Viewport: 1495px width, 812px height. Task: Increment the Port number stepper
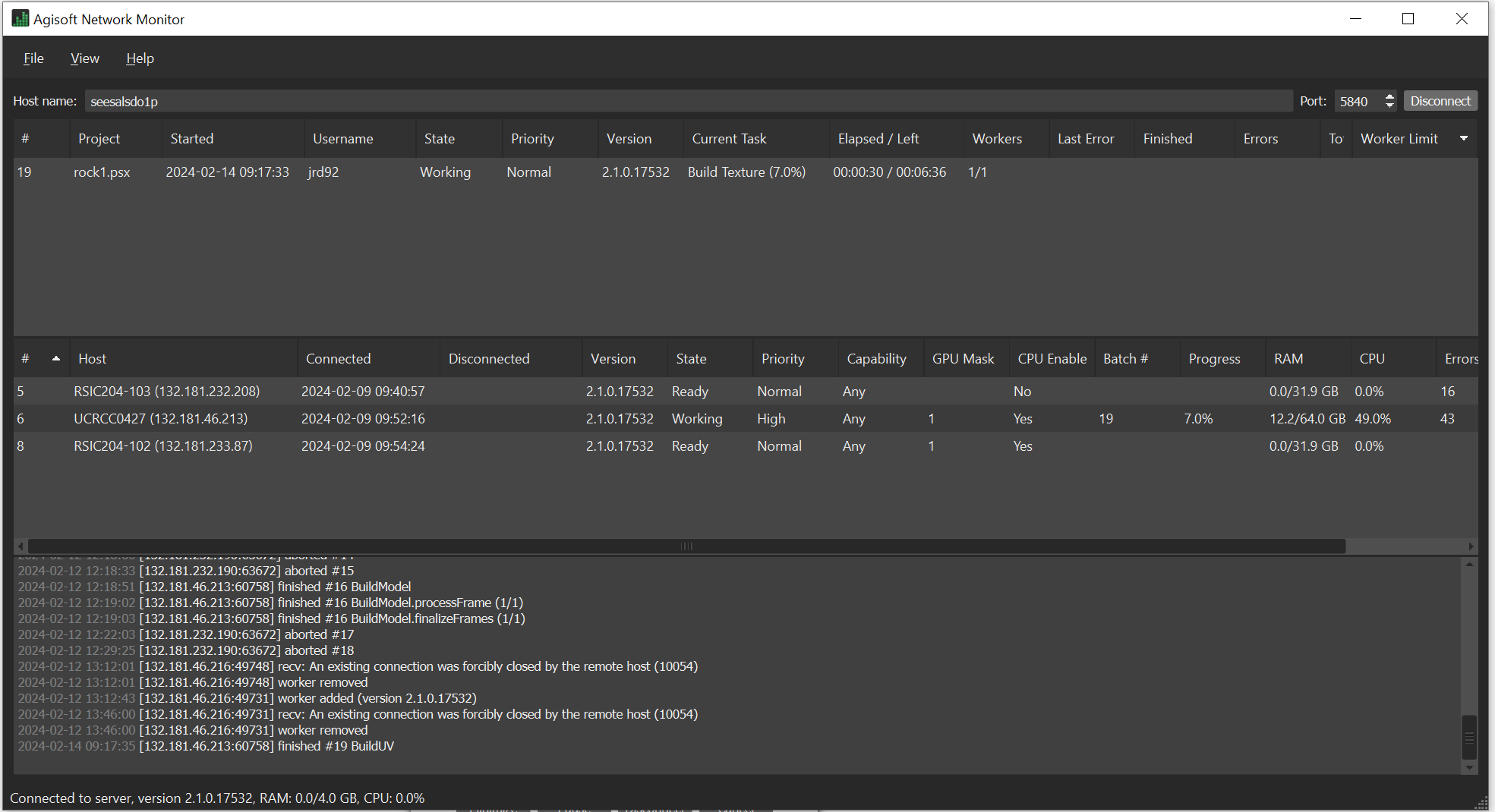pos(1389,96)
